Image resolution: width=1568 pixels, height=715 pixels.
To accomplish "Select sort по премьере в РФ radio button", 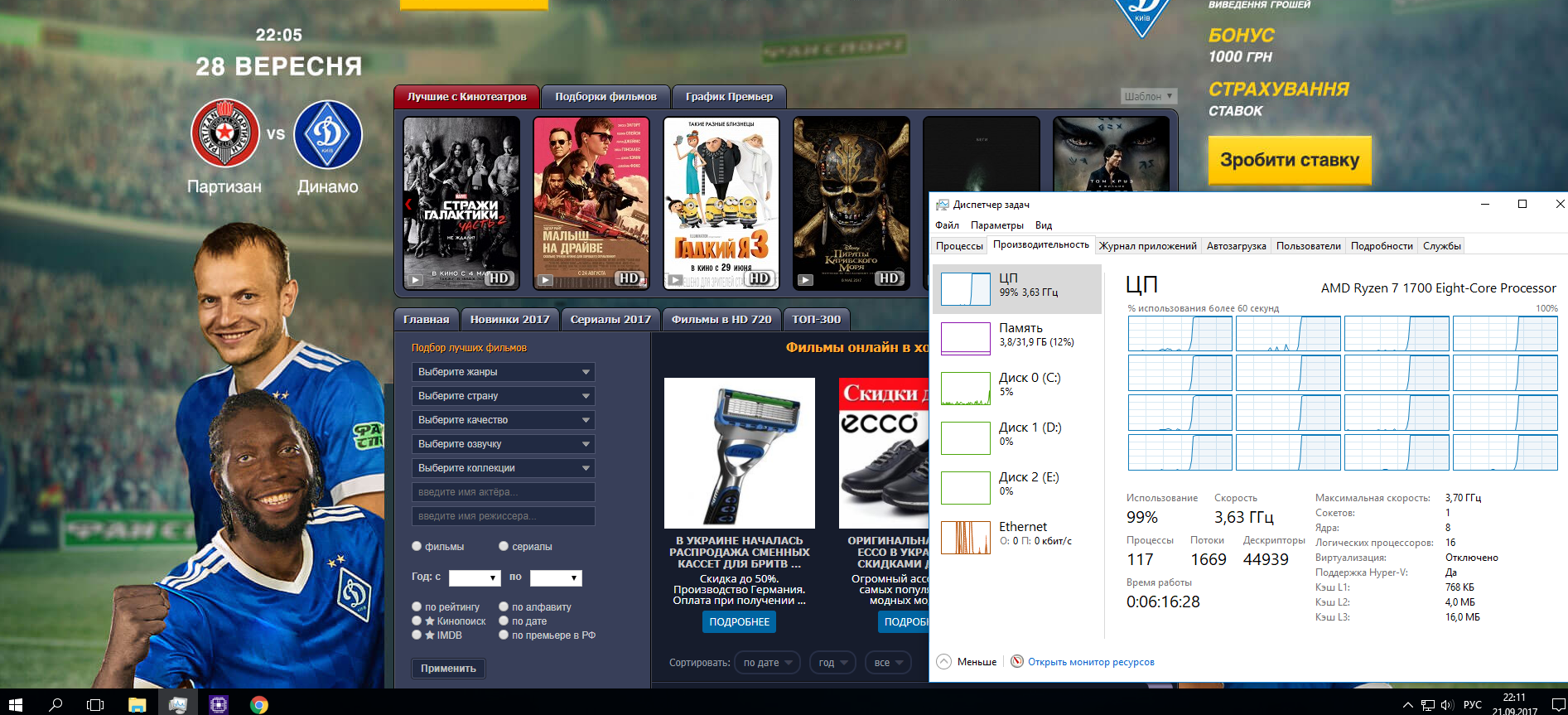I will [504, 635].
